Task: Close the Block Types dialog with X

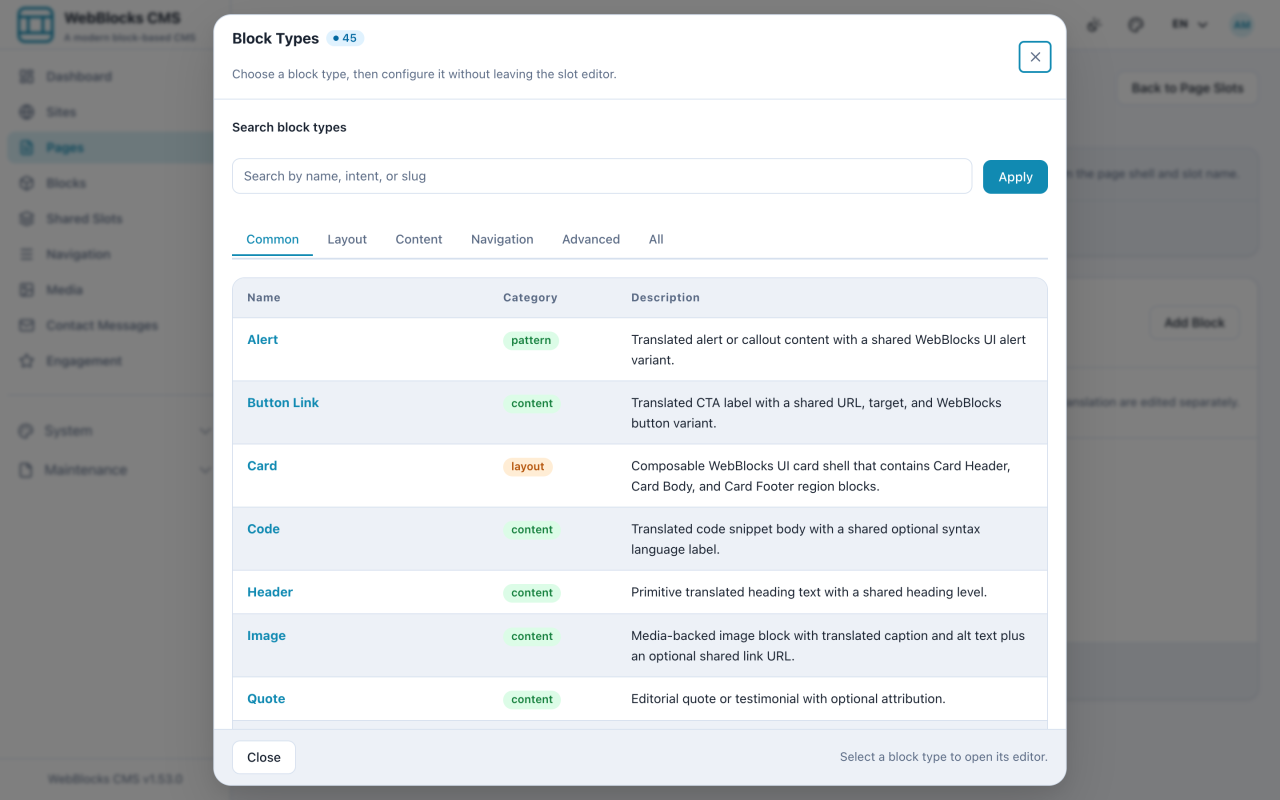Action: pyautogui.click(x=1035, y=57)
